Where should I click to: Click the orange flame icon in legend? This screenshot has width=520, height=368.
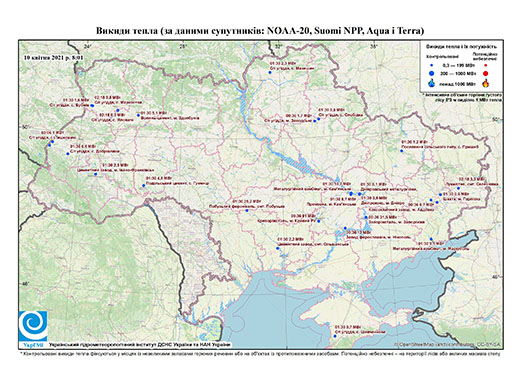tap(485, 83)
